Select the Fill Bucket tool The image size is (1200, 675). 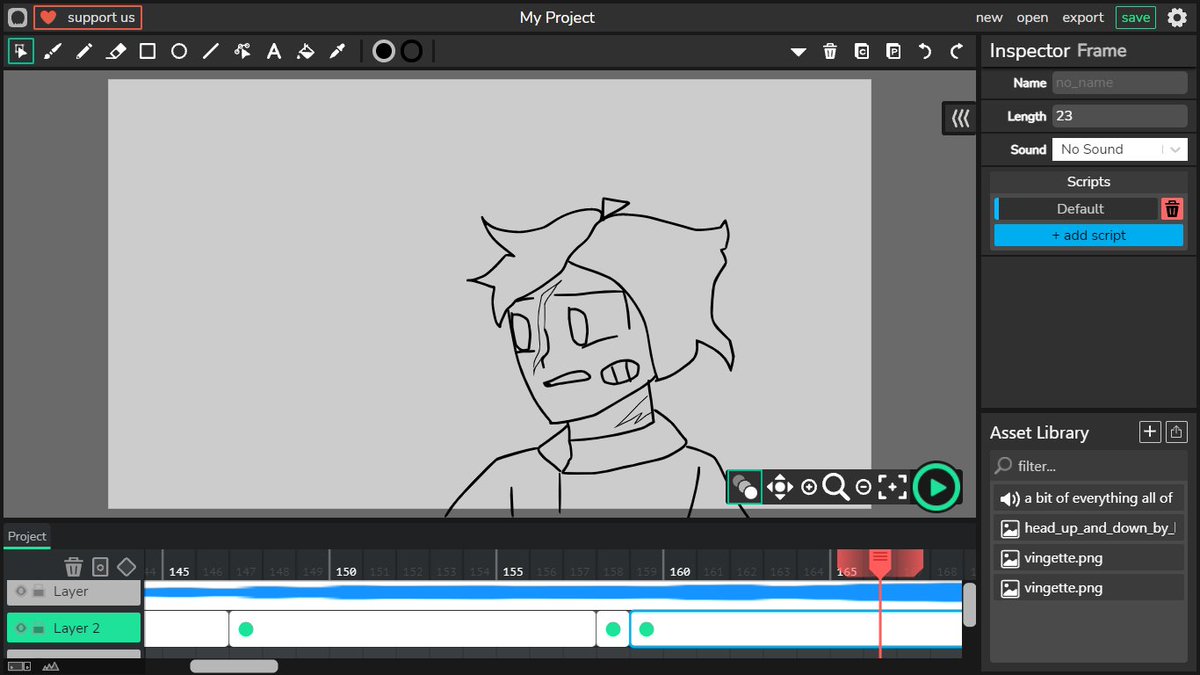[x=306, y=51]
